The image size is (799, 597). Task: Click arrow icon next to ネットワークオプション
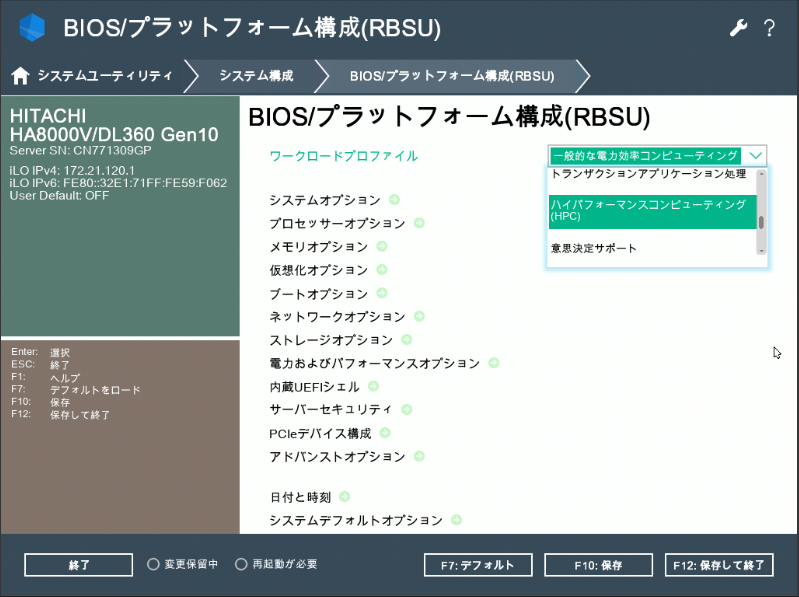pos(419,316)
